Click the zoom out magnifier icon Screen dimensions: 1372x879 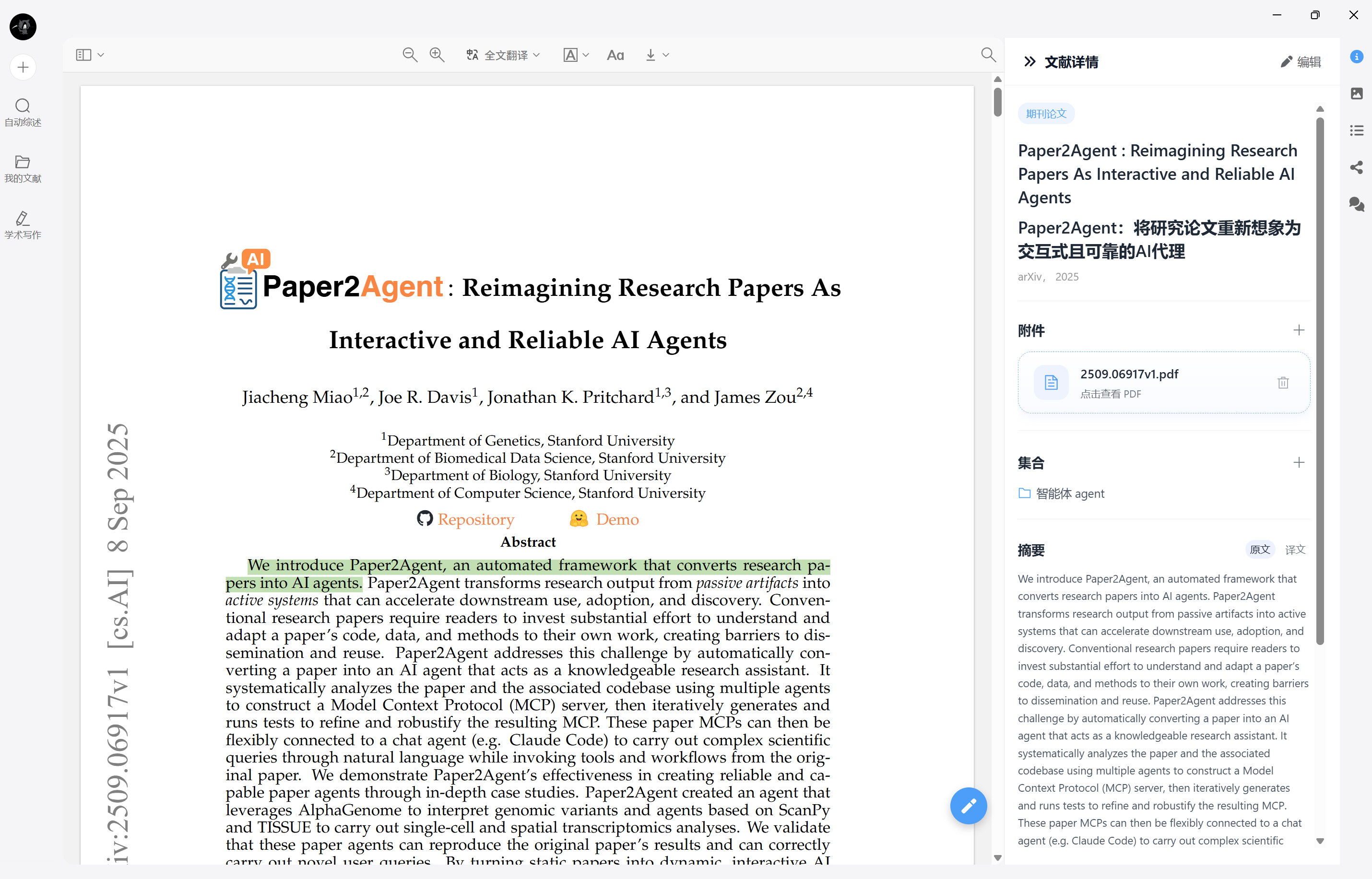coord(409,55)
